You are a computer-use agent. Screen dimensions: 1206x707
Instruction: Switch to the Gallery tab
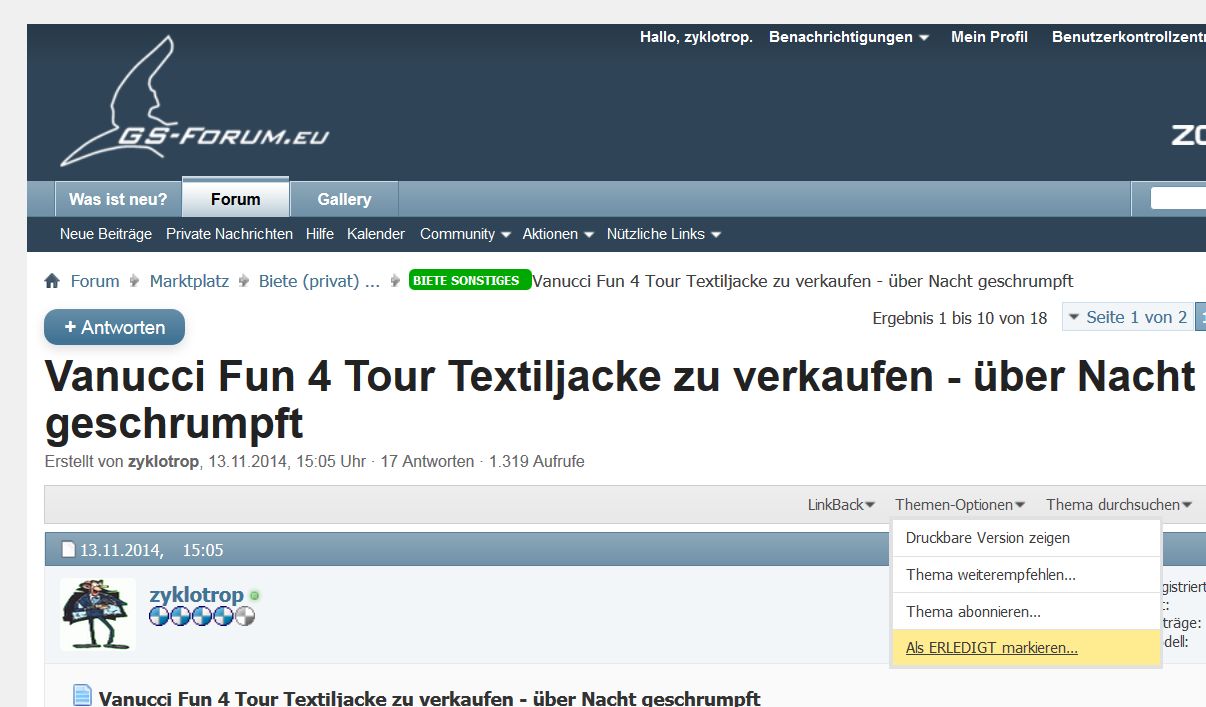pyautogui.click(x=344, y=199)
